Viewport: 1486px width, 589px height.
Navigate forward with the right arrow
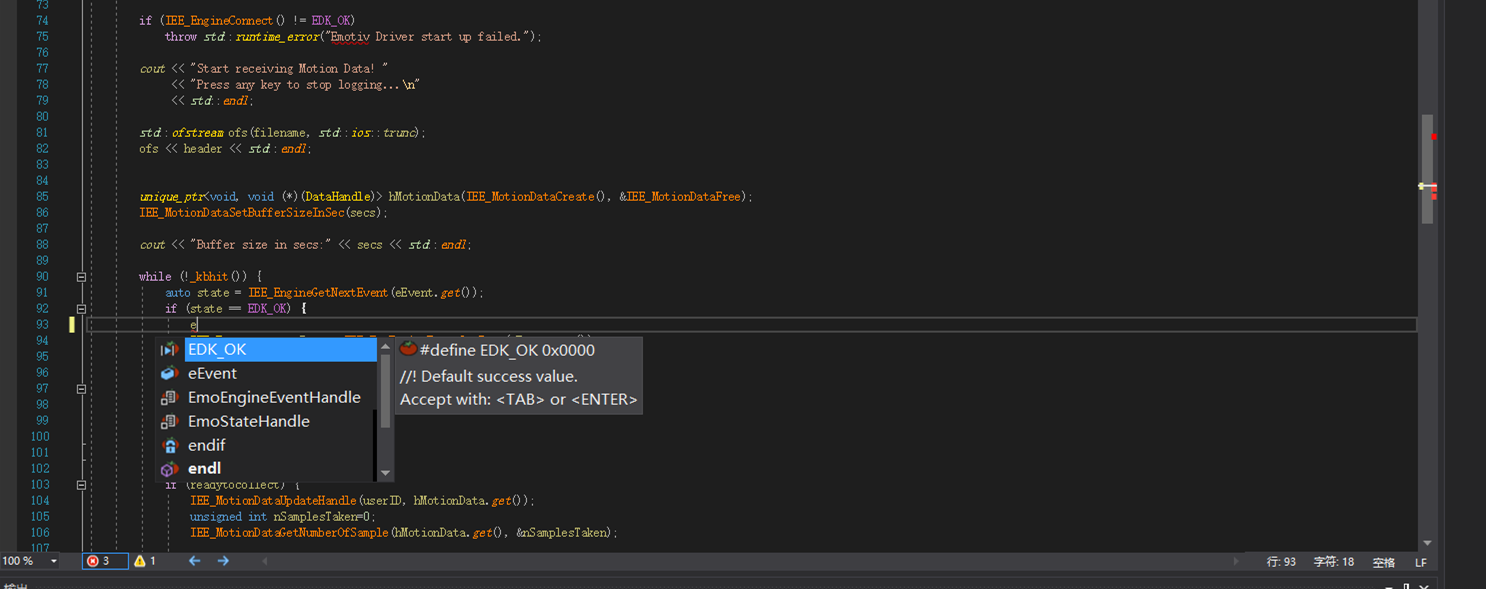(223, 561)
